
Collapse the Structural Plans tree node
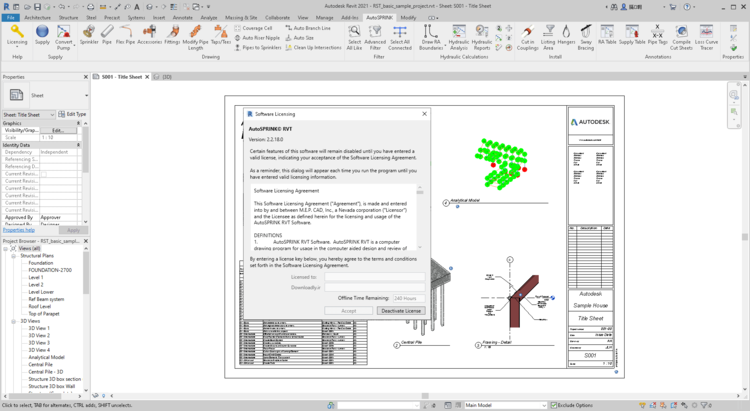point(14,256)
